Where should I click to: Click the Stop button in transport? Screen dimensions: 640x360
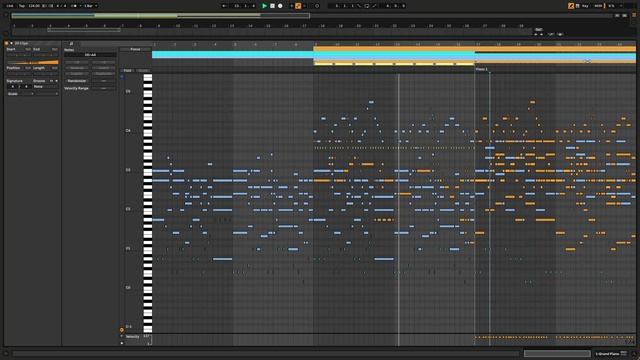(272, 6)
